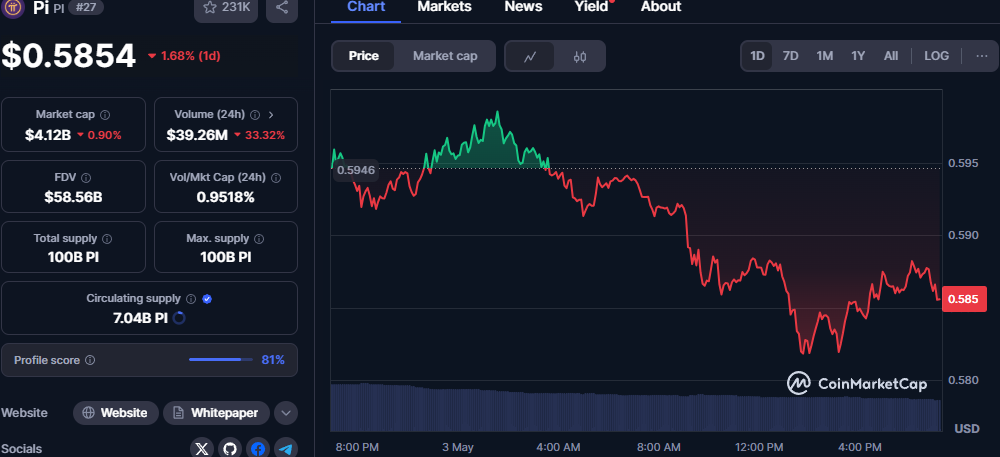Click the 3 May date axis label
1000x457 pixels.
[458, 447]
